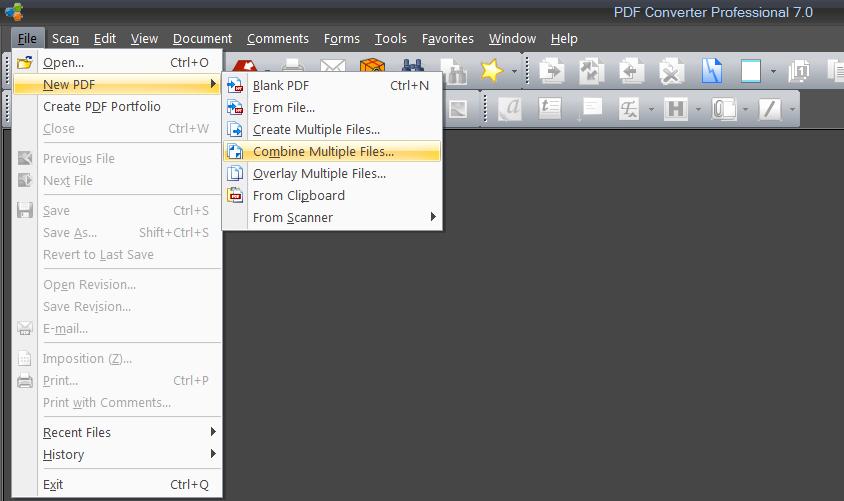Click the paperclip attach file icon
Viewport: 844px width, 501px height.
723,109
